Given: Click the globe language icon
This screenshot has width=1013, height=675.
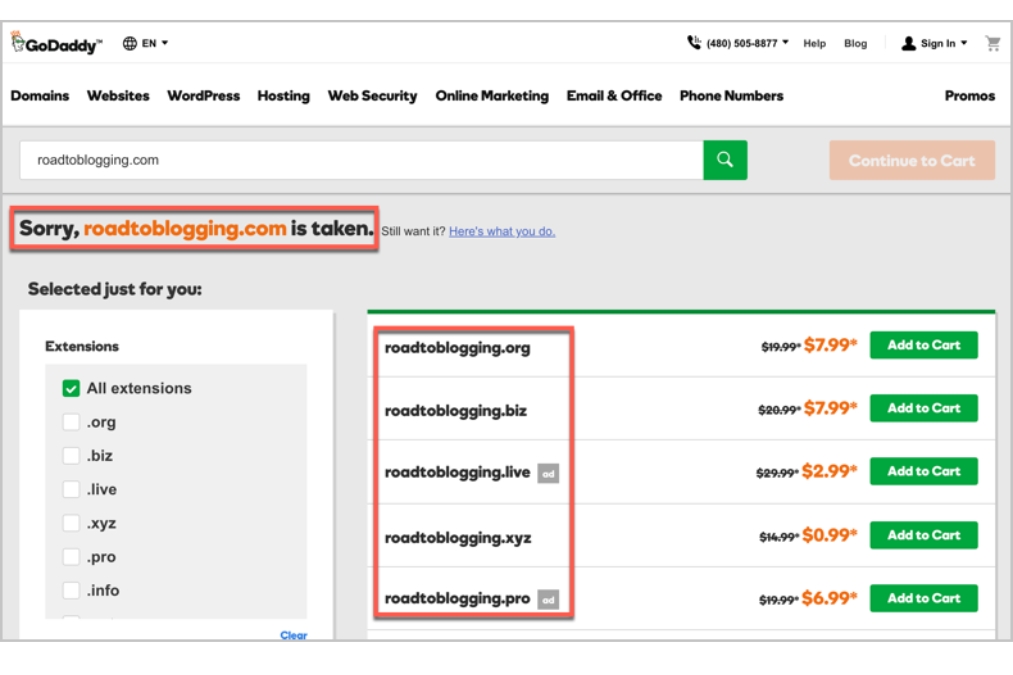Looking at the screenshot, I should pyautogui.click(x=130, y=43).
